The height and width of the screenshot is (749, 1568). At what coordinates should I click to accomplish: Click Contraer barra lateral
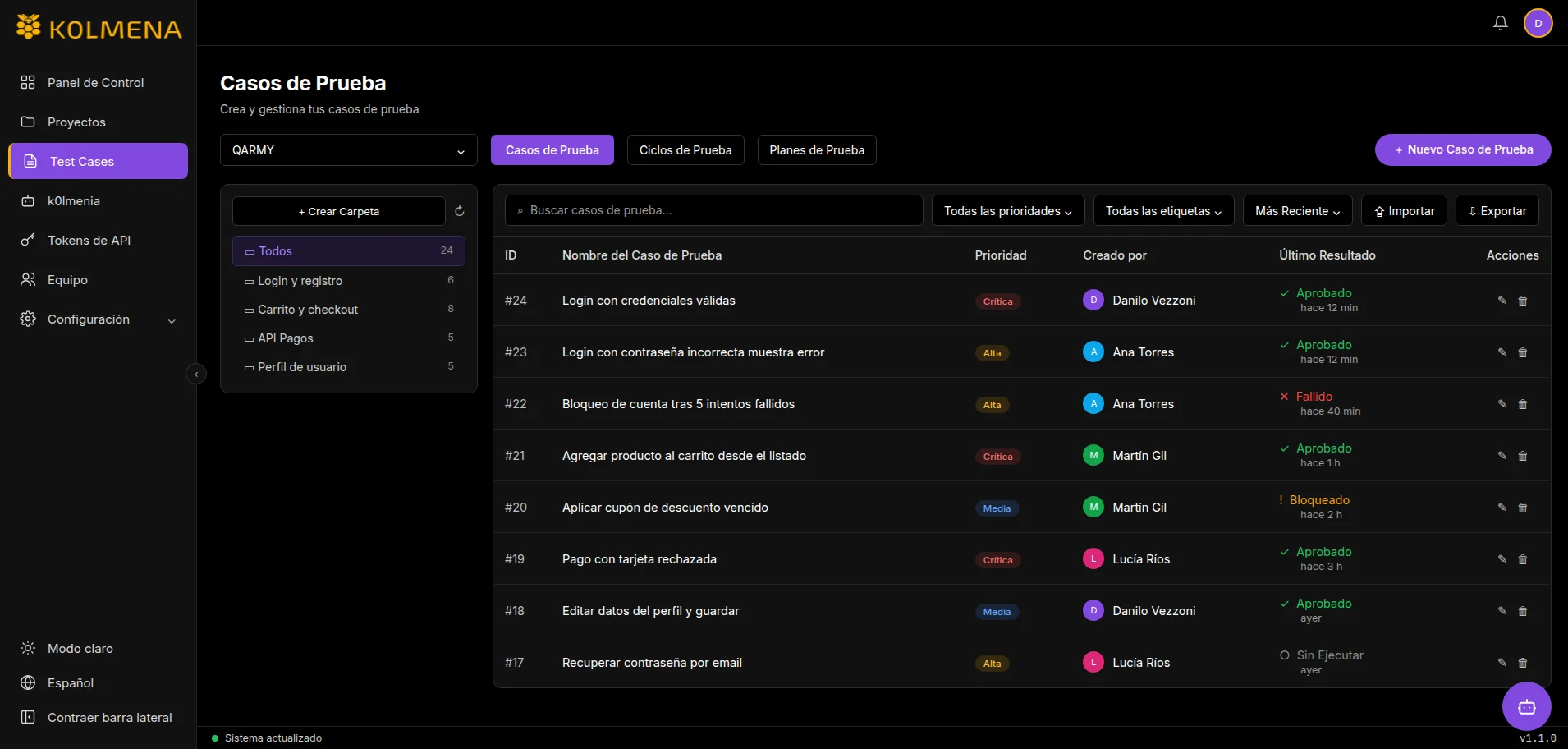pyautogui.click(x=97, y=717)
